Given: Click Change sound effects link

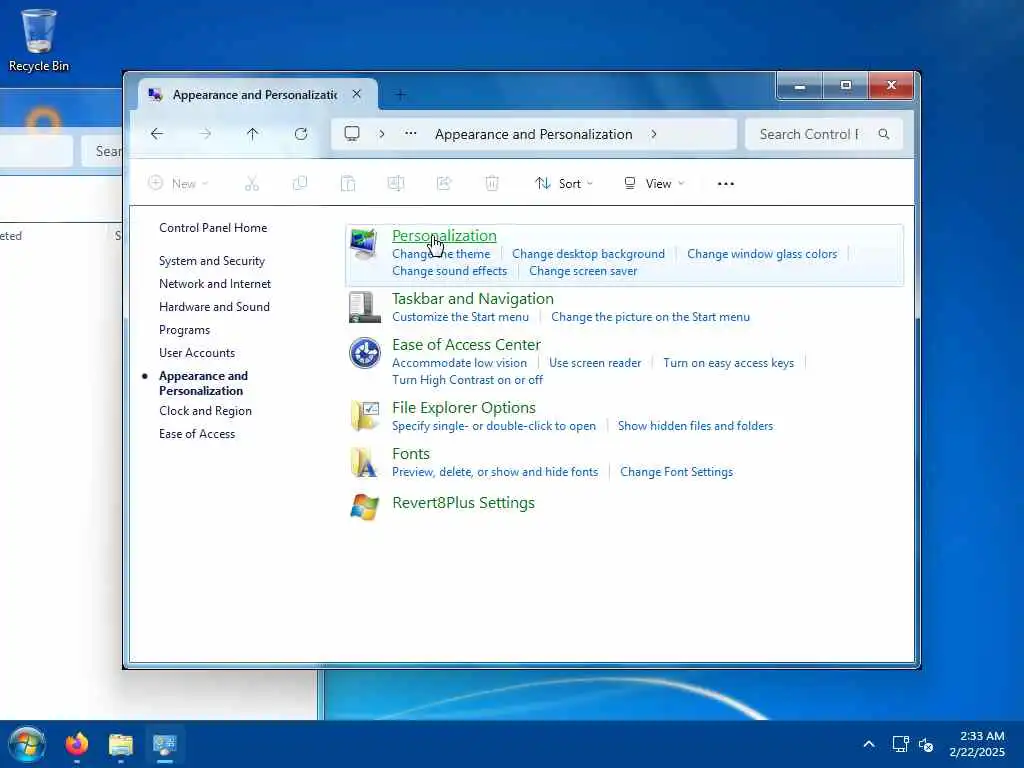Looking at the screenshot, I should [449, 270].
